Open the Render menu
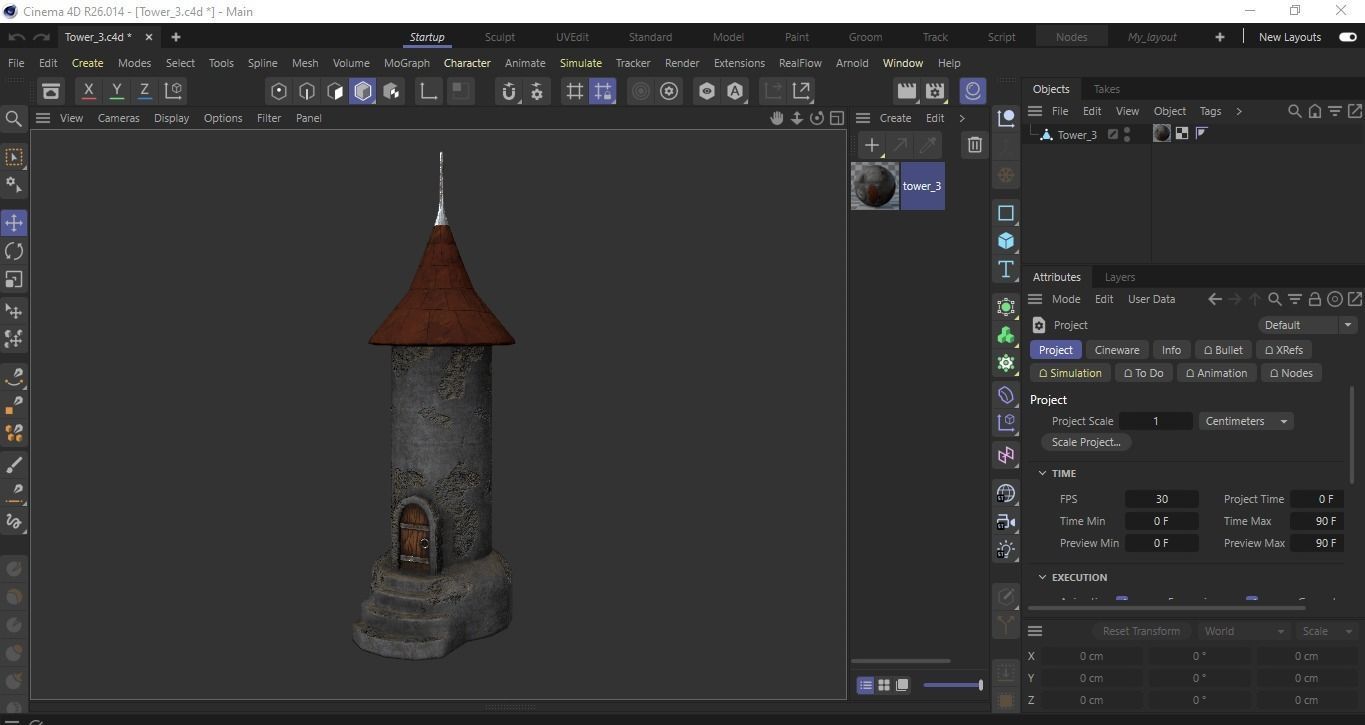 (682, 63)
